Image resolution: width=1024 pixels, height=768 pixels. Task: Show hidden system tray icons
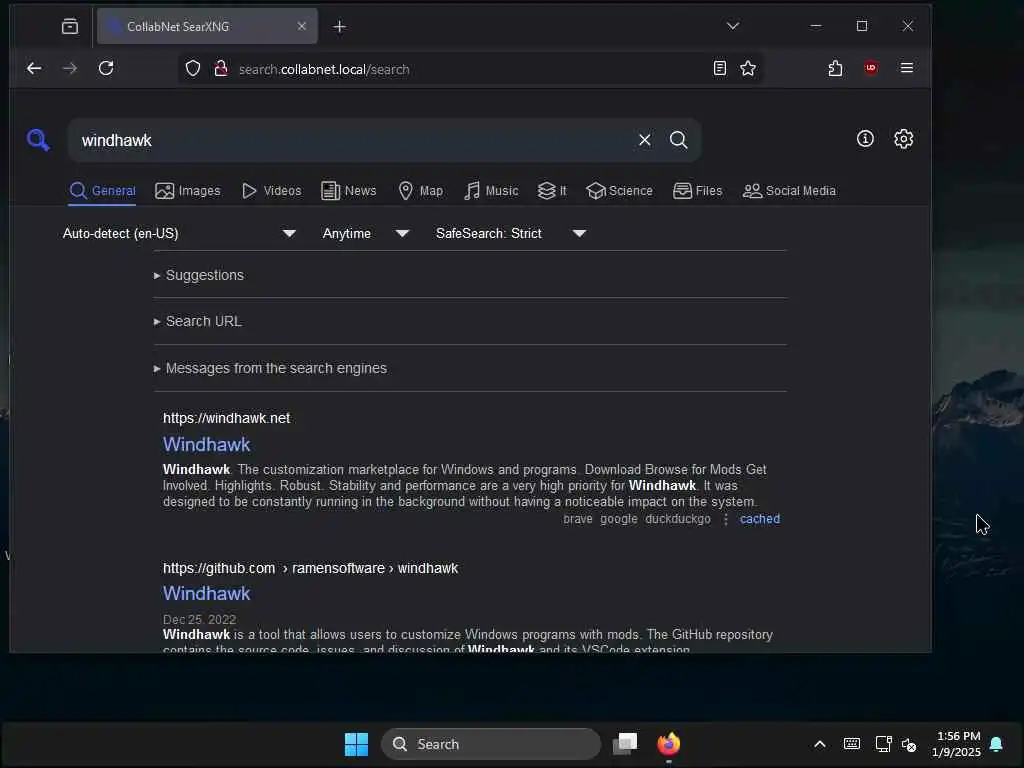820,744
